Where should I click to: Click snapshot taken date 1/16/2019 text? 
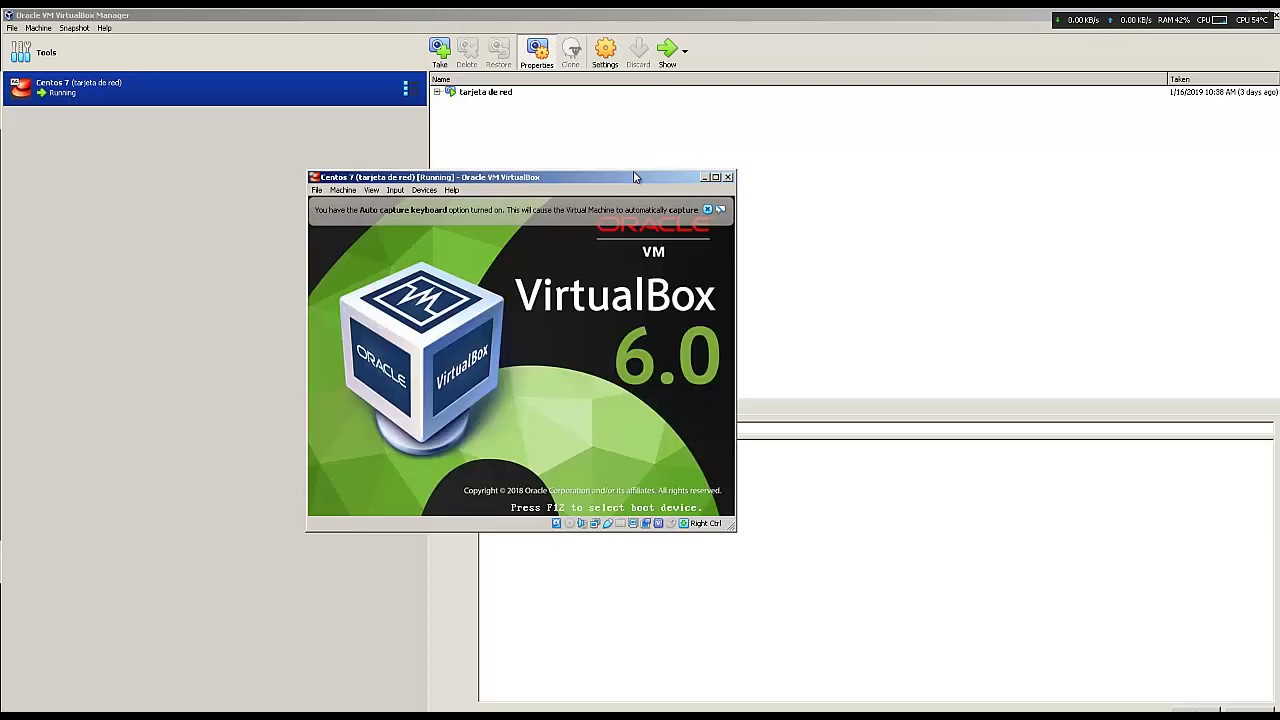tap(1223, 92)
